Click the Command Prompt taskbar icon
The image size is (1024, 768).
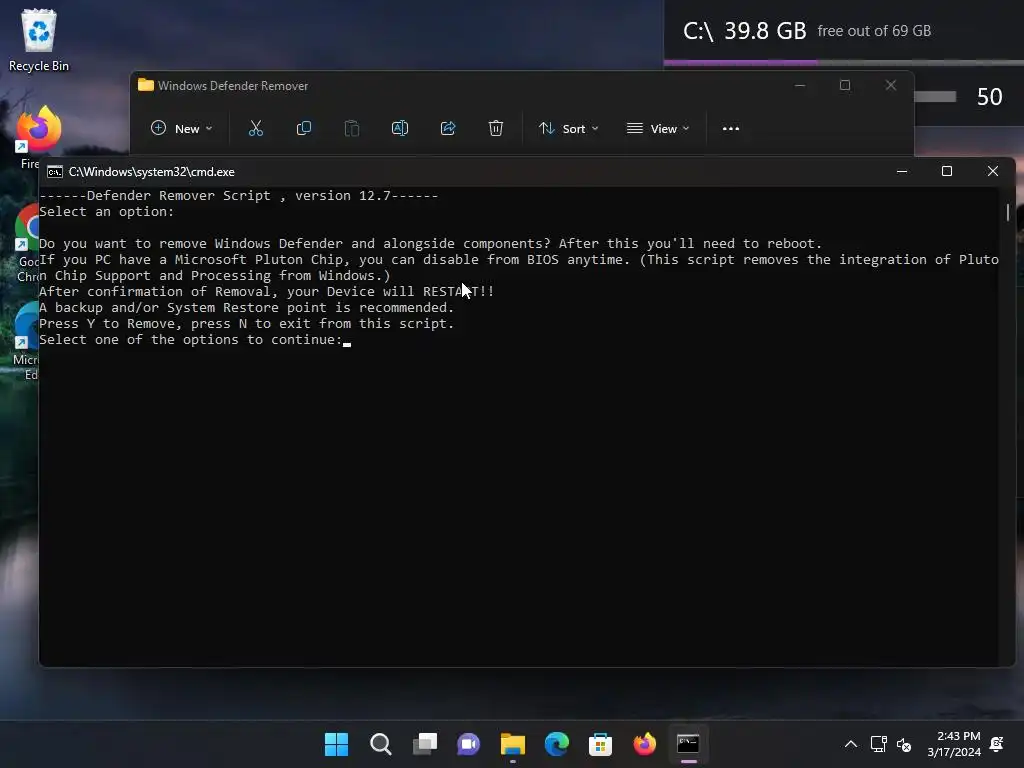click(688, 744)
